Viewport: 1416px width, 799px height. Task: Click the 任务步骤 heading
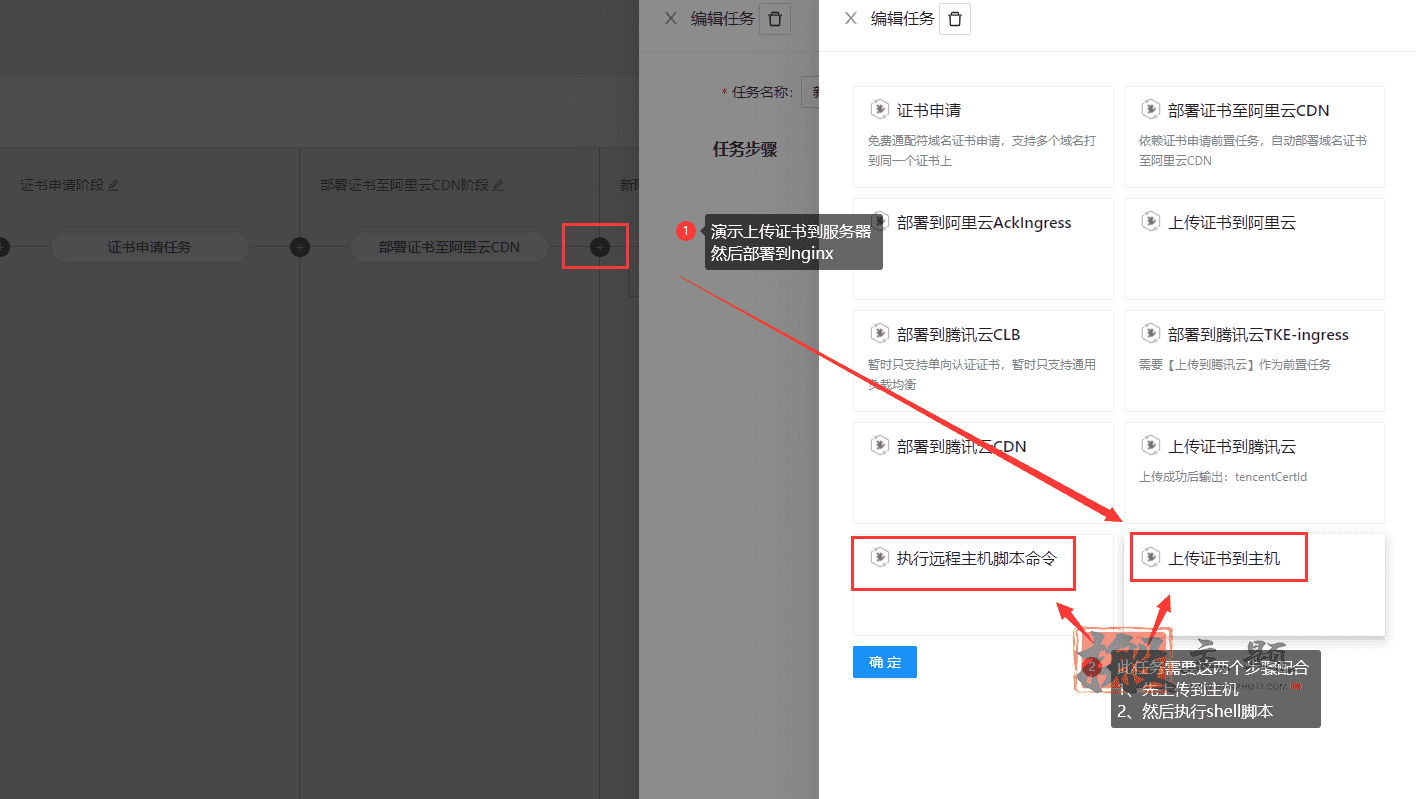(745, 149)
